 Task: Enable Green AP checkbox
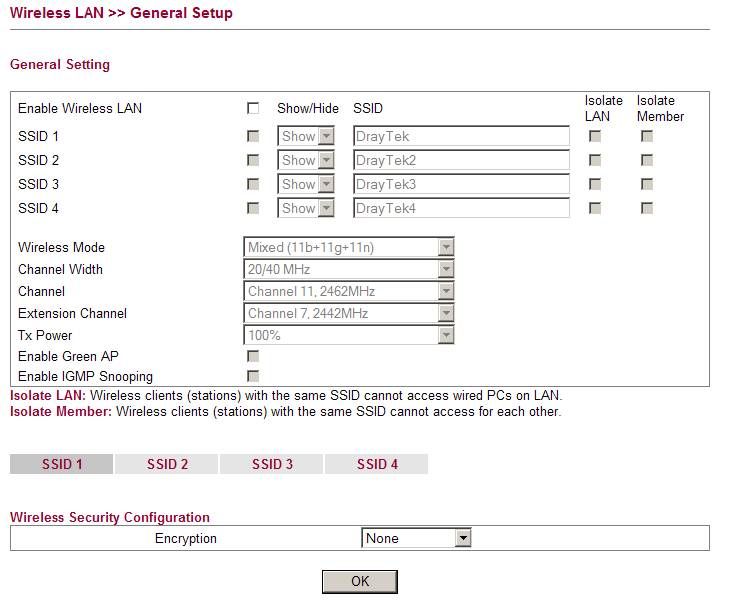point(253,356)
